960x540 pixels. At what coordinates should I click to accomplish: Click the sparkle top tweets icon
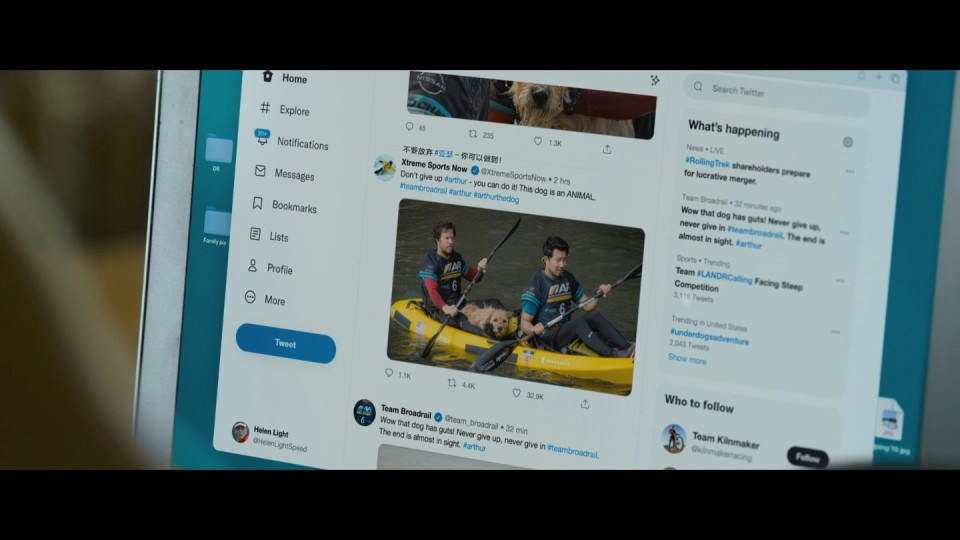654,80
